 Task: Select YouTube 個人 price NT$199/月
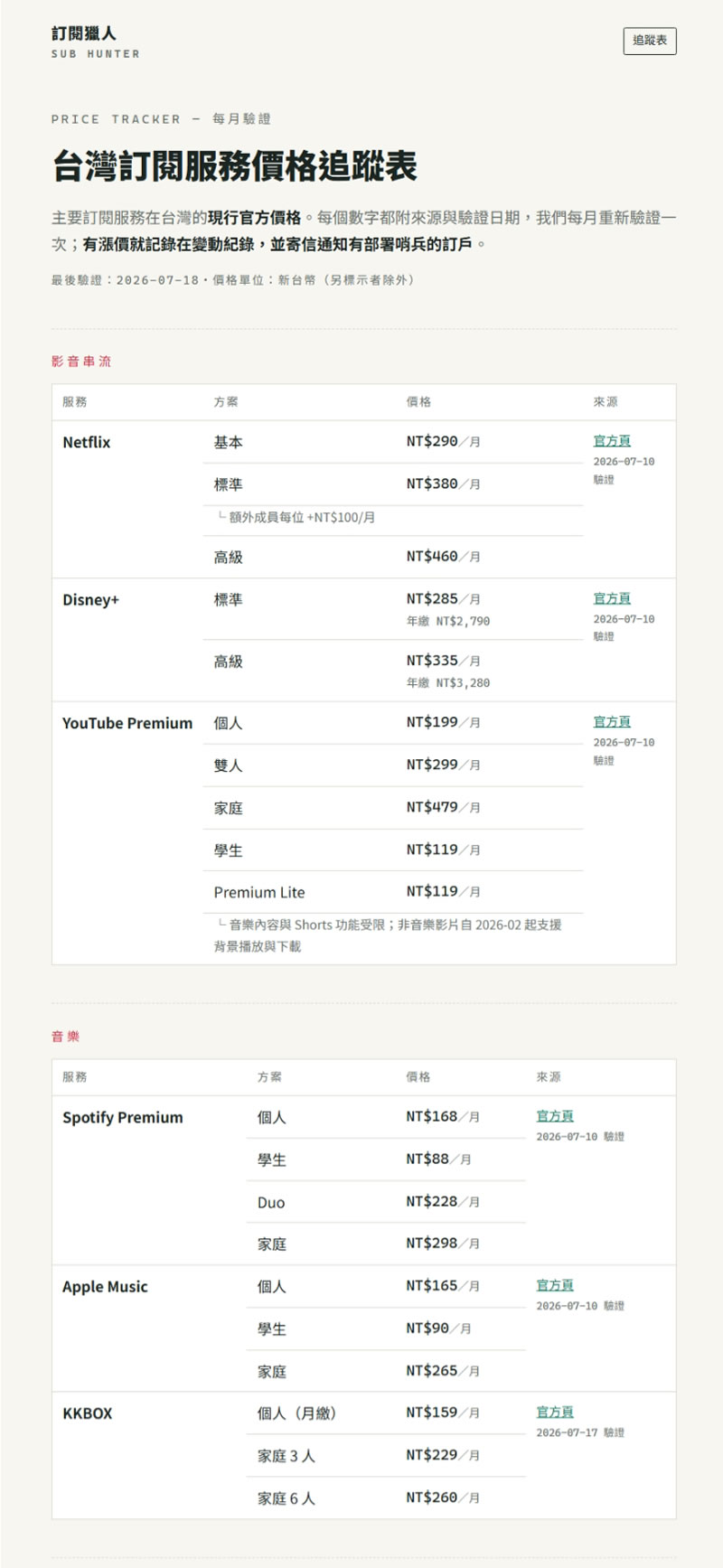(444, 722)
